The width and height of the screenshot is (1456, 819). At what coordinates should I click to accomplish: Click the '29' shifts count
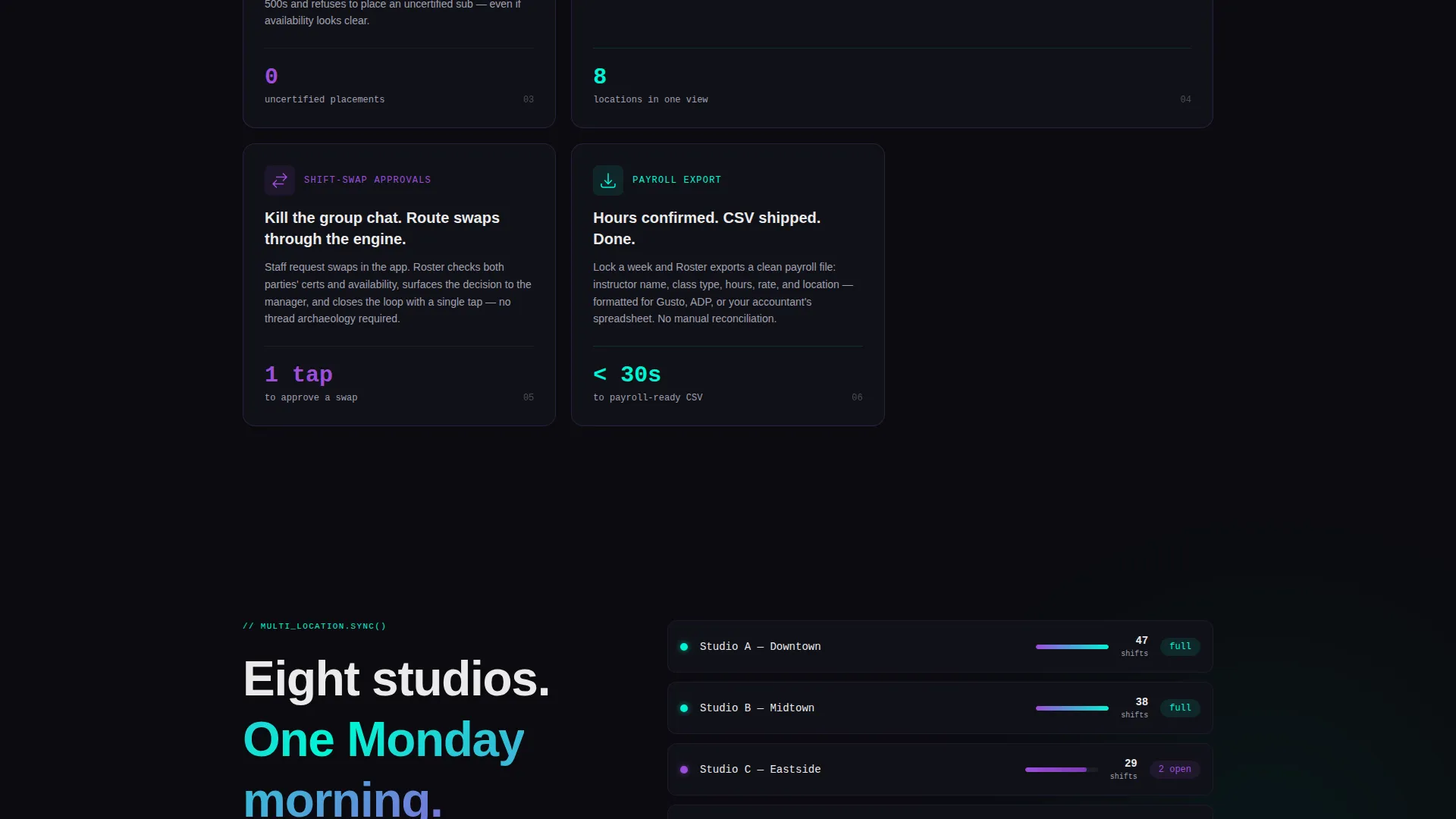pyautogui.click(x=1131, y=764)
